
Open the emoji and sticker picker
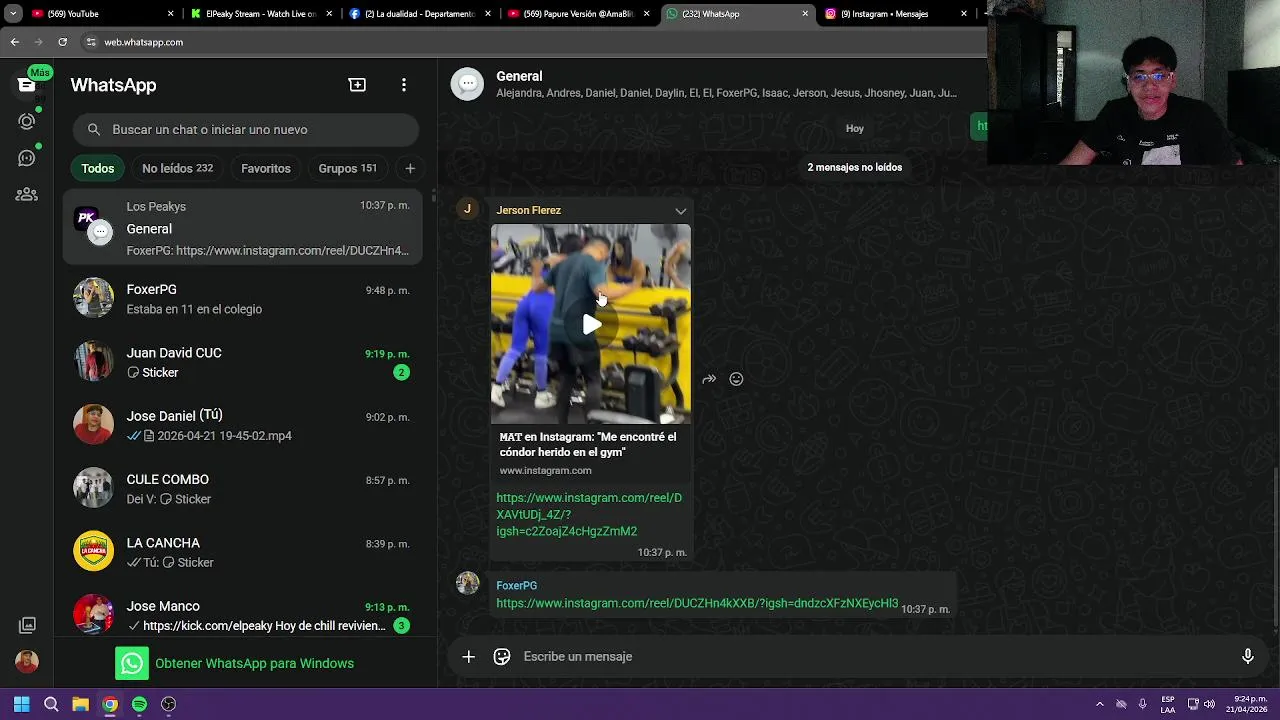click(x=502, y=656)
